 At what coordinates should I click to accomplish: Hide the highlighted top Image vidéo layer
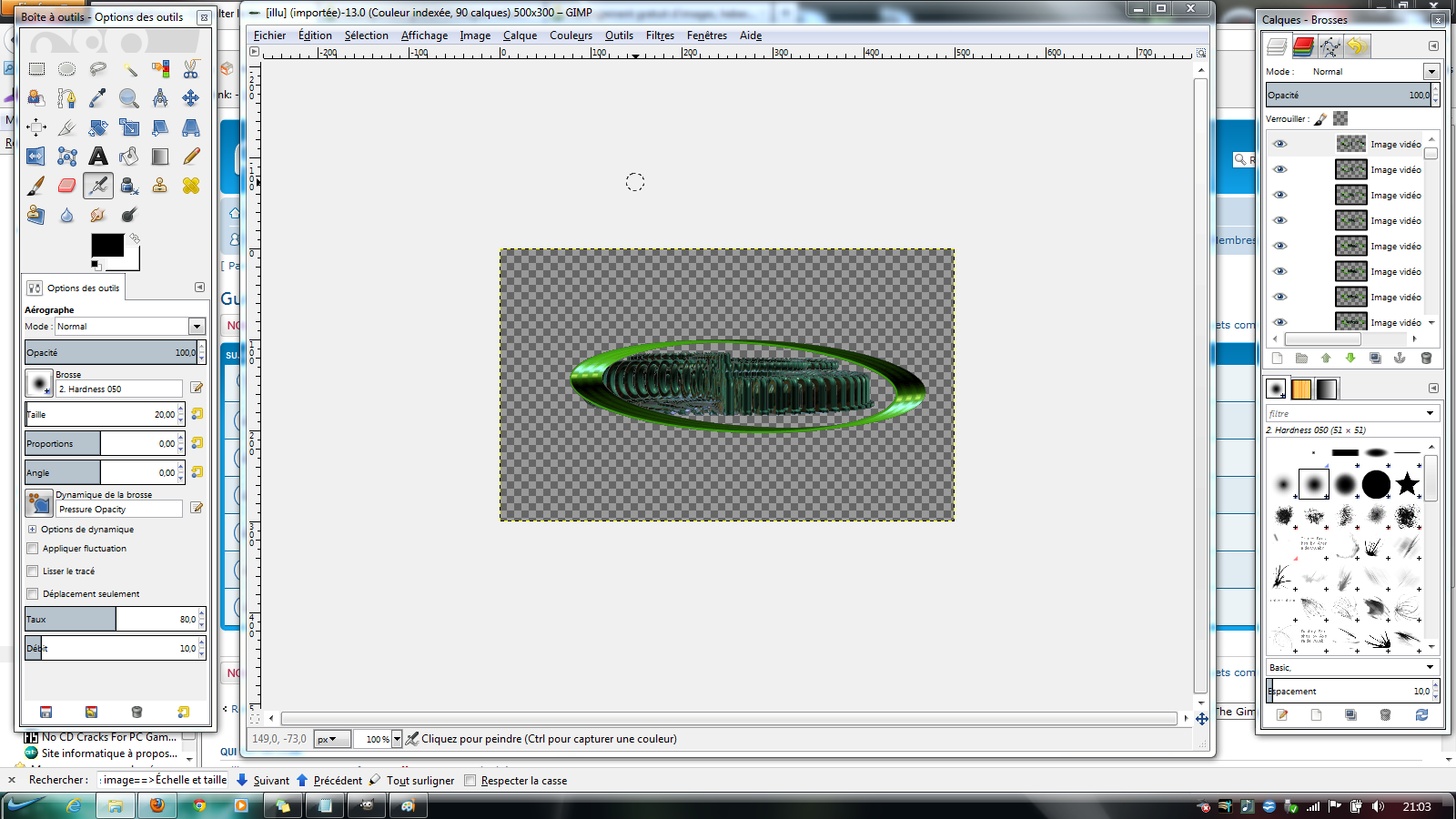(1280, 144)
